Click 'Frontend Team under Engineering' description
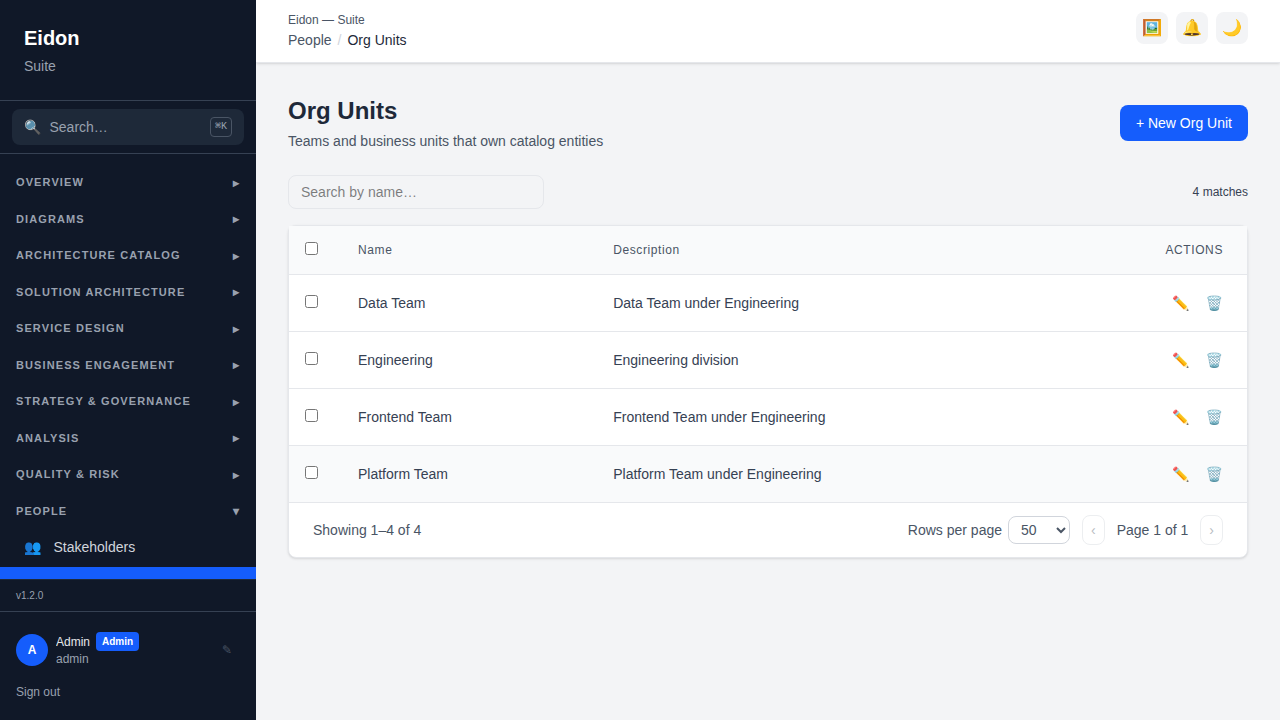 (x=719, y=417)
